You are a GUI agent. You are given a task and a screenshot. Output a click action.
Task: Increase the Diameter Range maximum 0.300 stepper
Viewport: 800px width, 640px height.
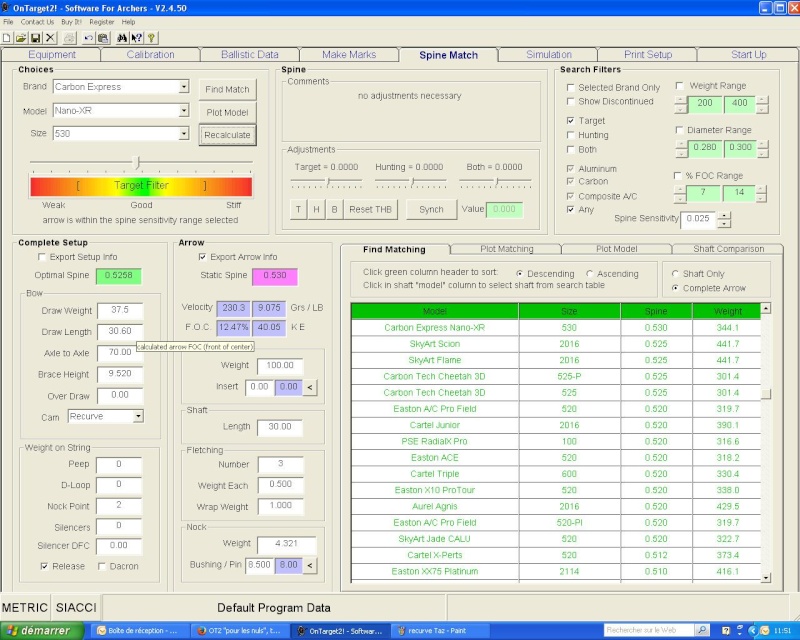pos(762,144)
